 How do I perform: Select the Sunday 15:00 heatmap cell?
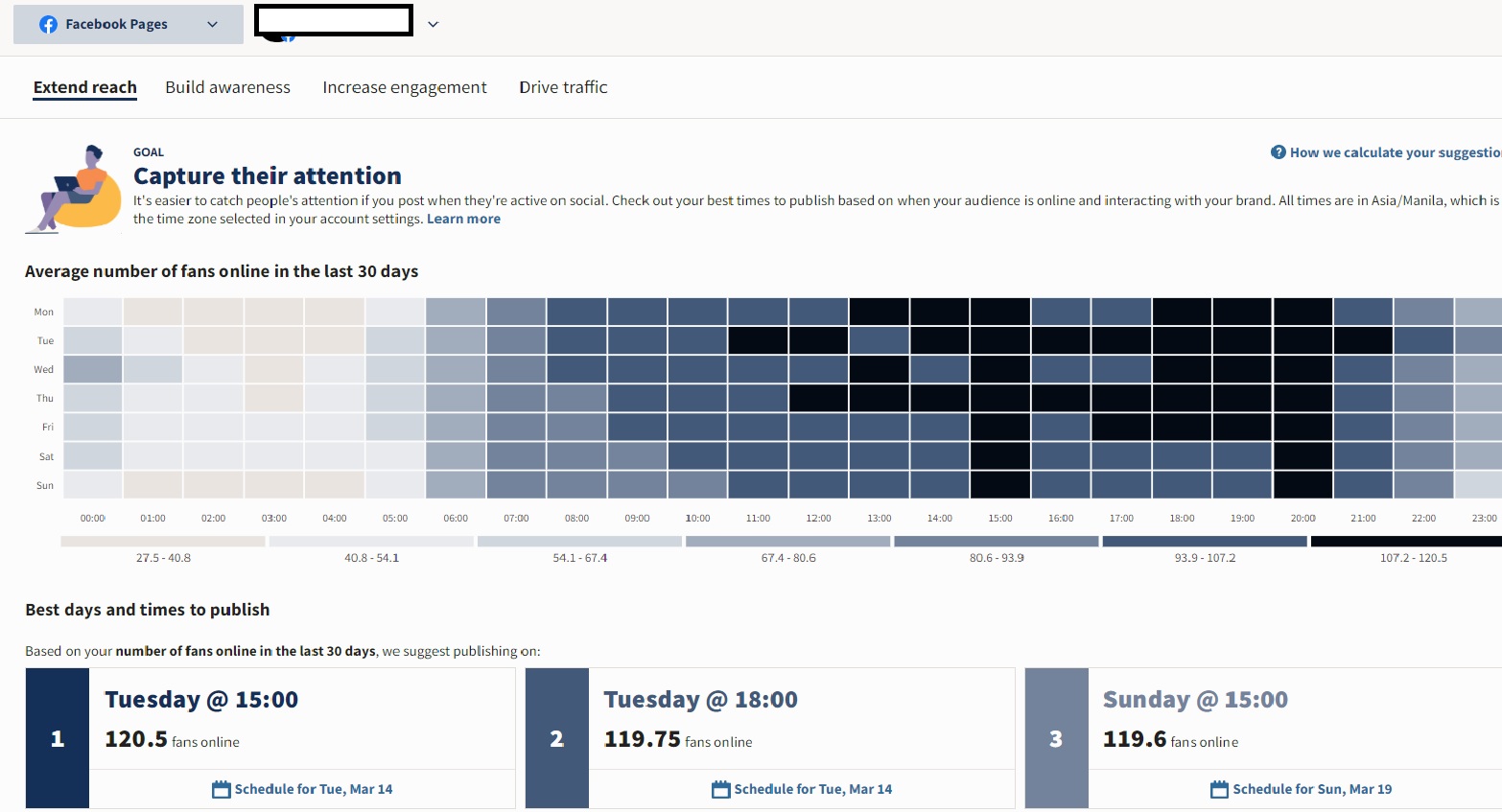tap(1000, 485)
